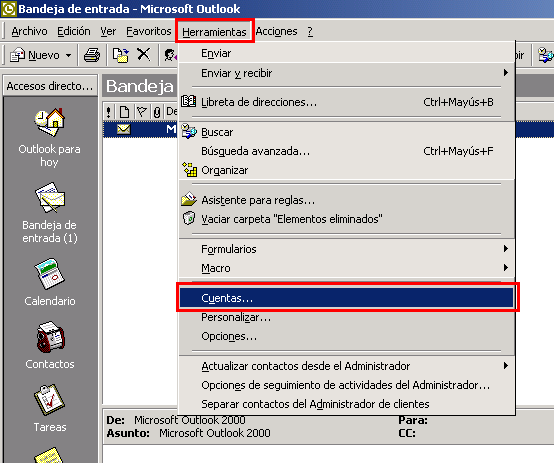Open the Tareas shortcut
The height and width of the screenshot is (463, 554).
coord(49,409)
